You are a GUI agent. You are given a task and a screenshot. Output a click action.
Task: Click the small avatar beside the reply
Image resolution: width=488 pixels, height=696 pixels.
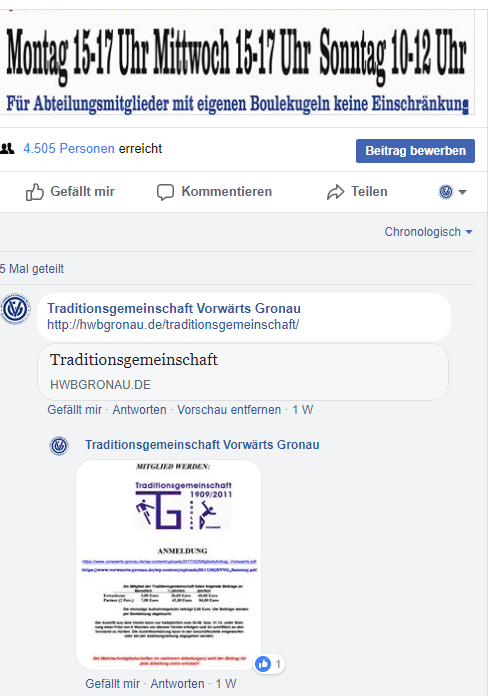(59, 446)
